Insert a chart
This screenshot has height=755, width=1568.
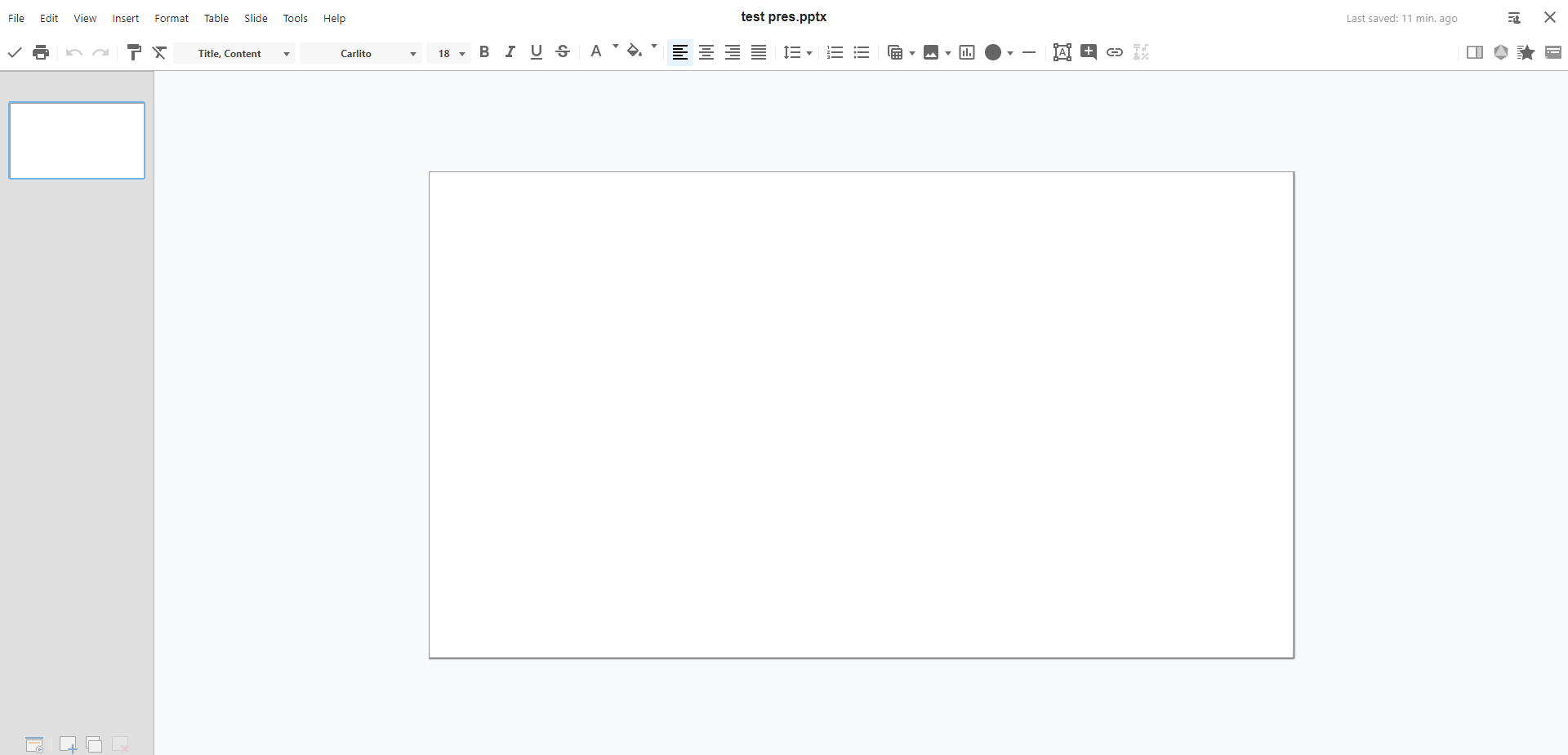[967, 52]
